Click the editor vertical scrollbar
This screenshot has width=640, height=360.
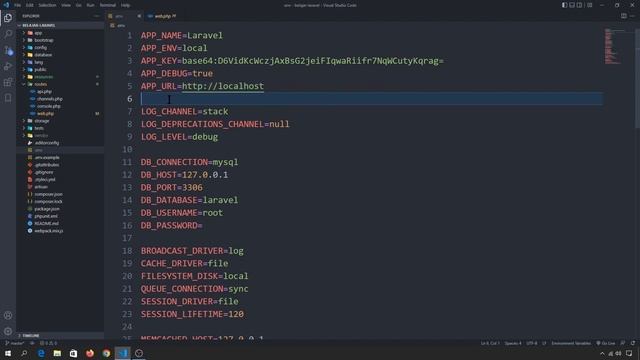[x=637, y=78]
